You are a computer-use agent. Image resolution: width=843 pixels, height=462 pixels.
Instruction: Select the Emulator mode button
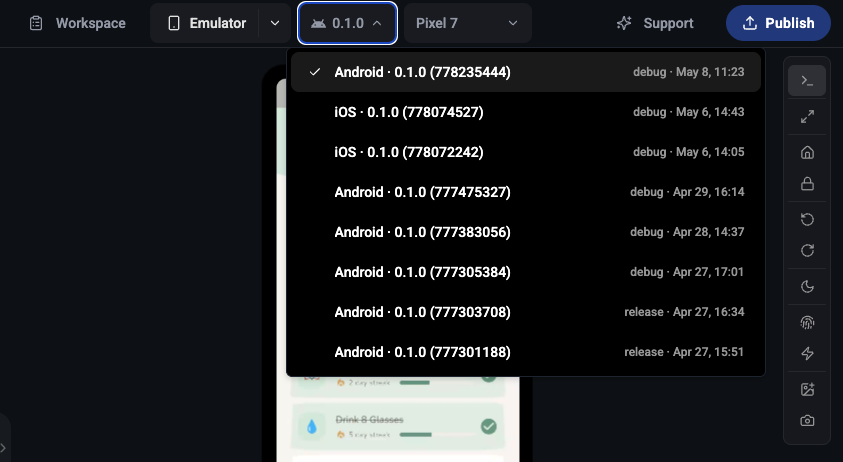pyautogui.click(x=206, y=23)
